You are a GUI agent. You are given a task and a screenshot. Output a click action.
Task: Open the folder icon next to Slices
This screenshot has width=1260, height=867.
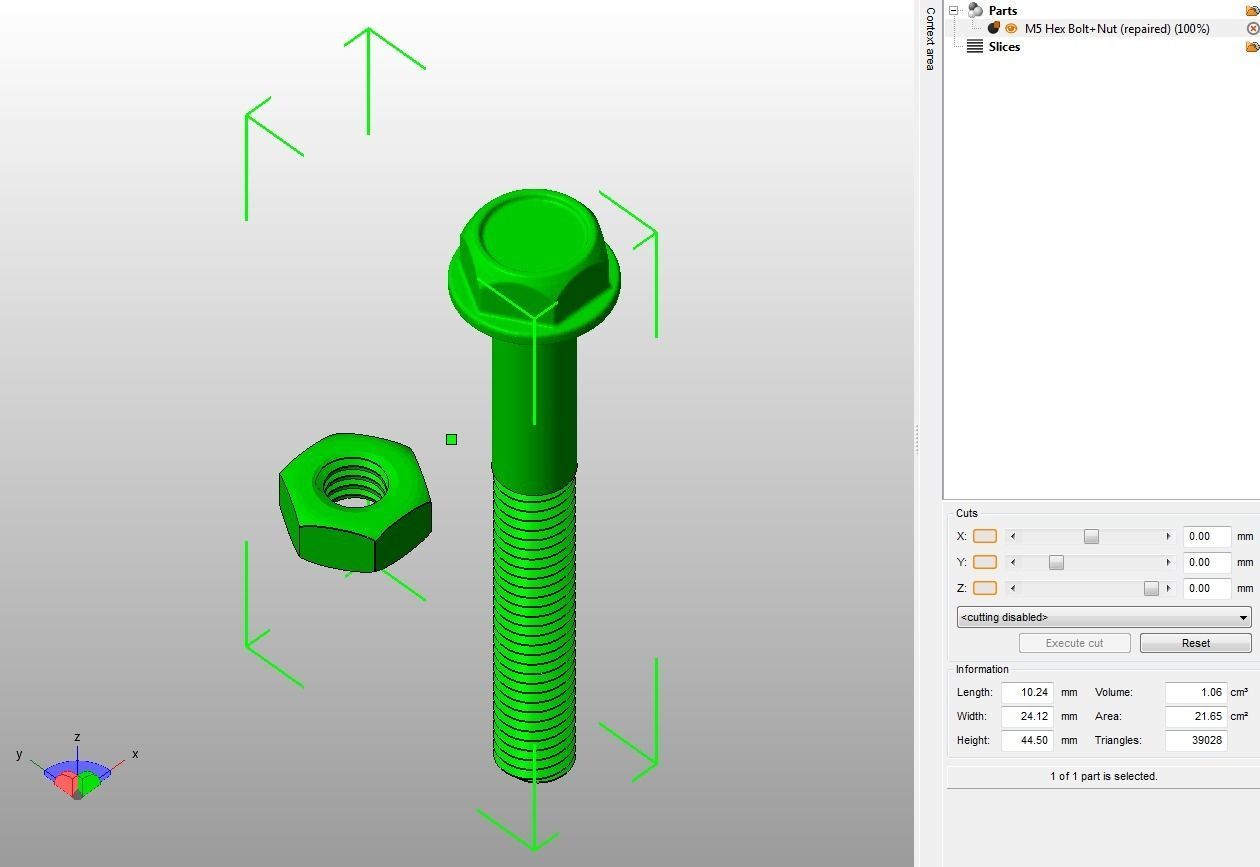pyautogui.click(x=1250, y=46)
